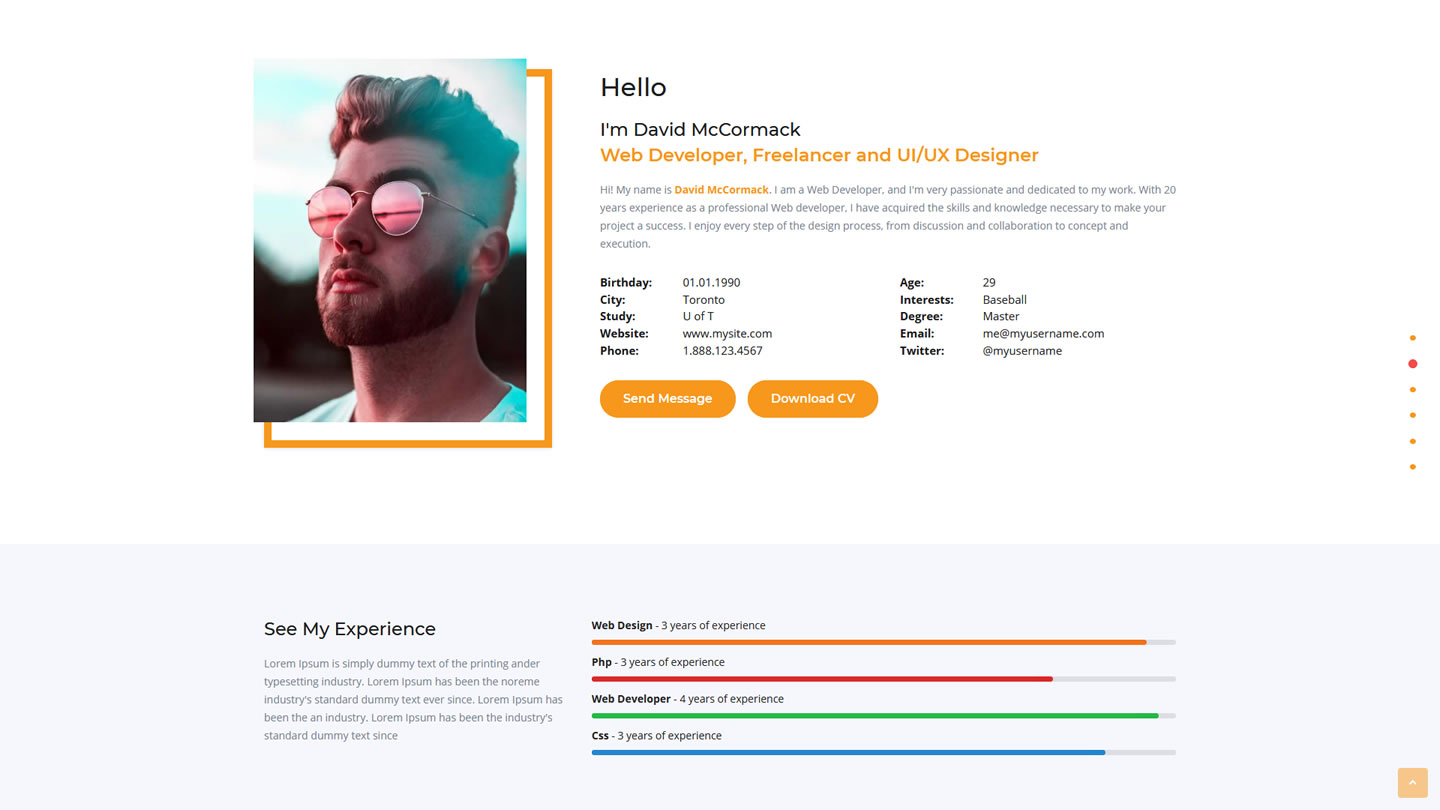Click the me@myusername.com email address

pos(1043,334)
